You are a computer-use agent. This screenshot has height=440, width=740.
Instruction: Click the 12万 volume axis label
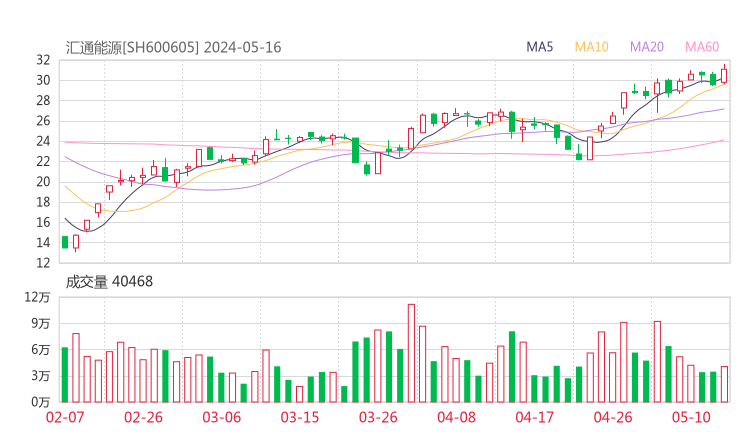coord(37,297)
